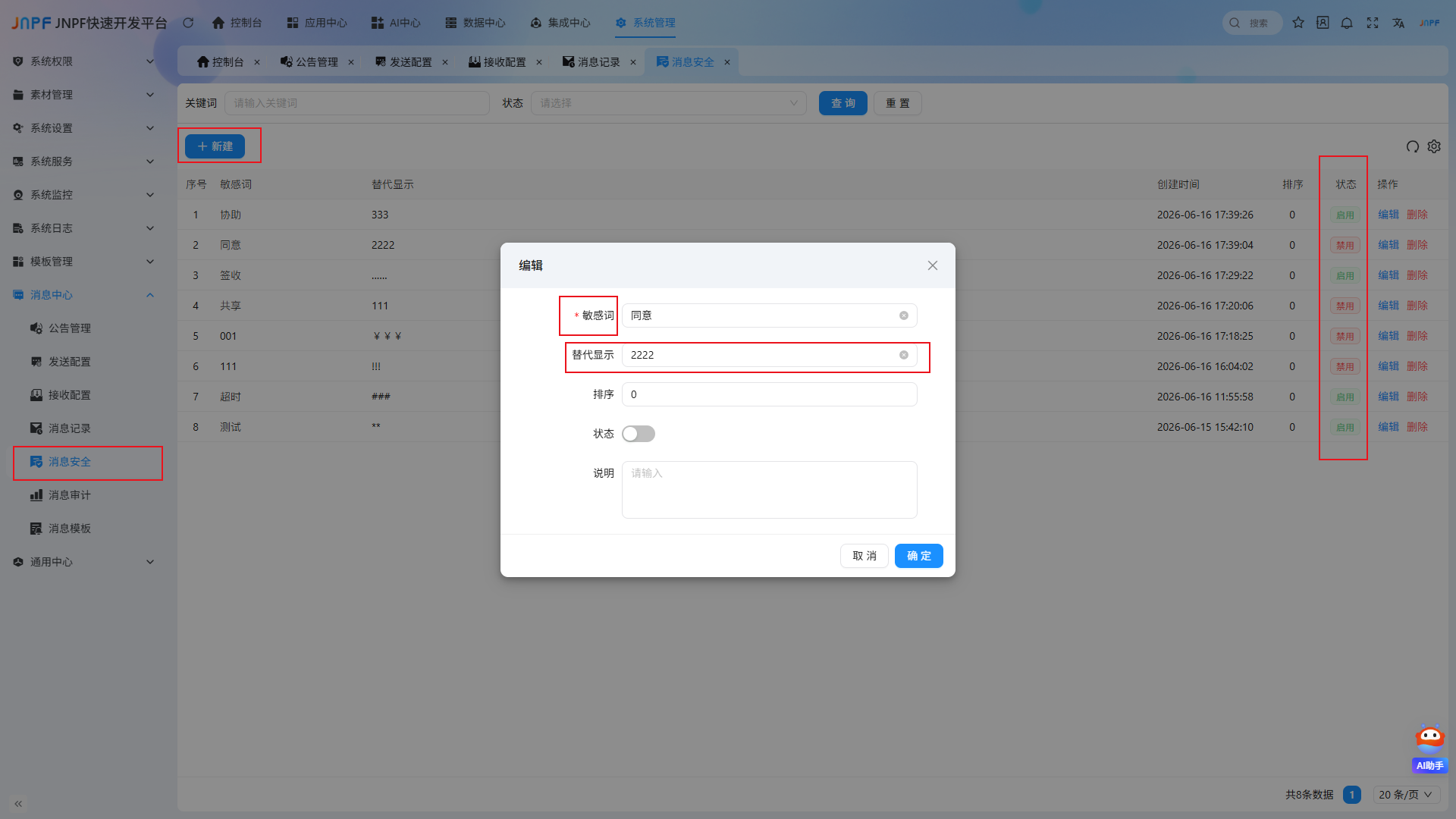Go to 应用中心 in the top navigation
Viewport: 1456px width, 819px height.
(x=317, y=23)
